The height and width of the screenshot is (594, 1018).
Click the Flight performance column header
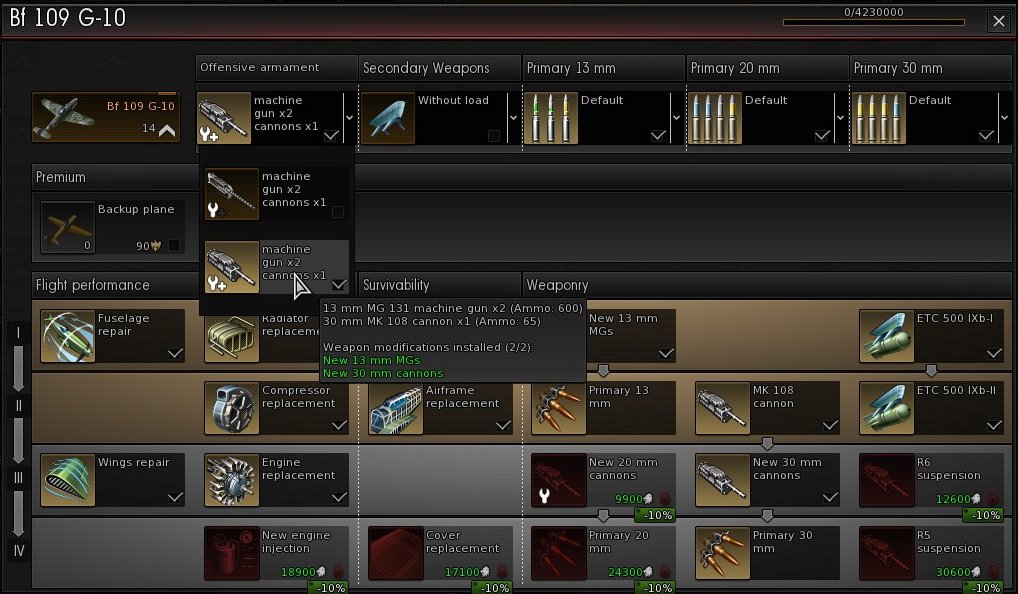114,285
